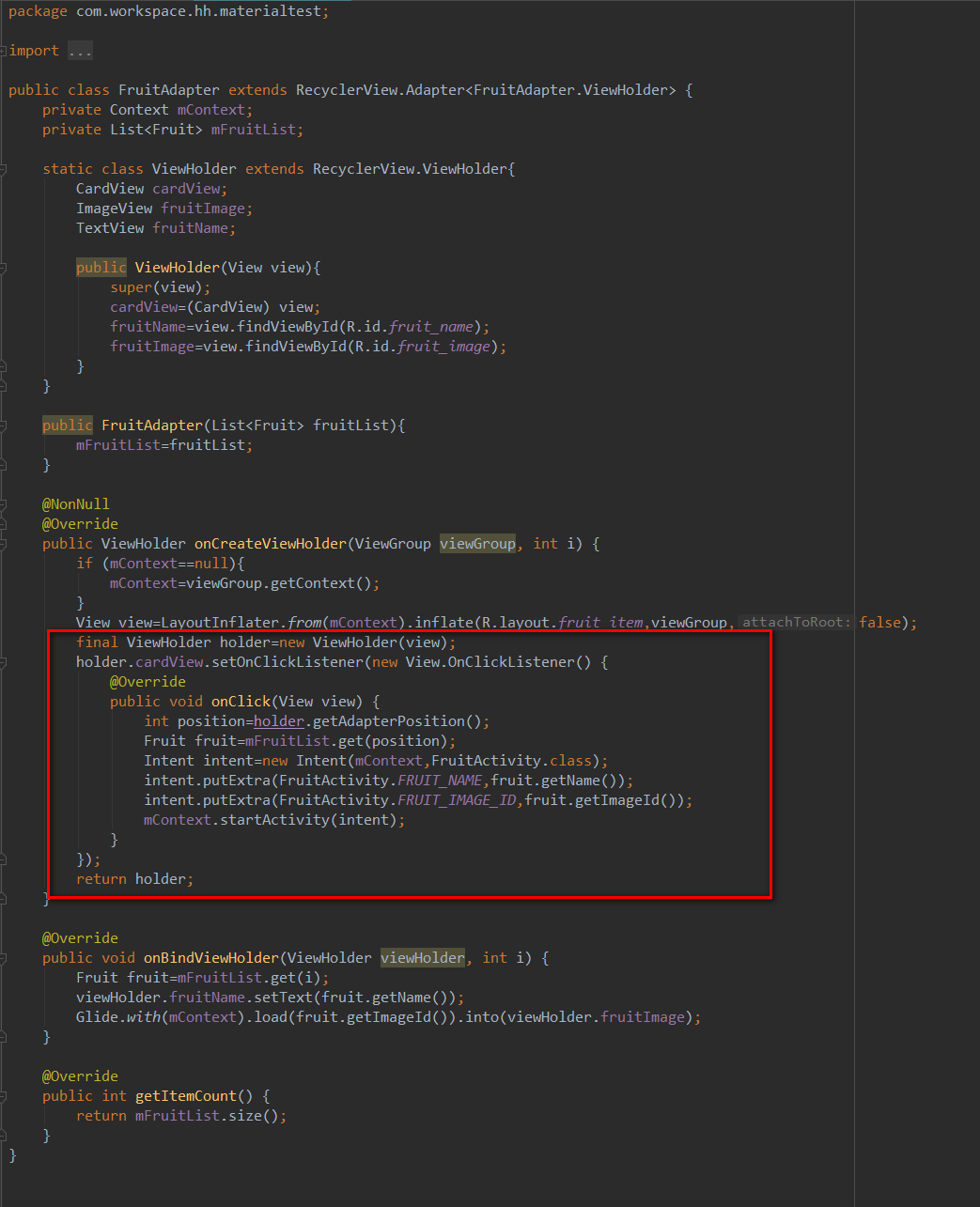This screenshot has height=1207, width=980.
Task: Click 'TextView fruitName;' field declaration
Action: pyautogui.click(x=156, y=228)
